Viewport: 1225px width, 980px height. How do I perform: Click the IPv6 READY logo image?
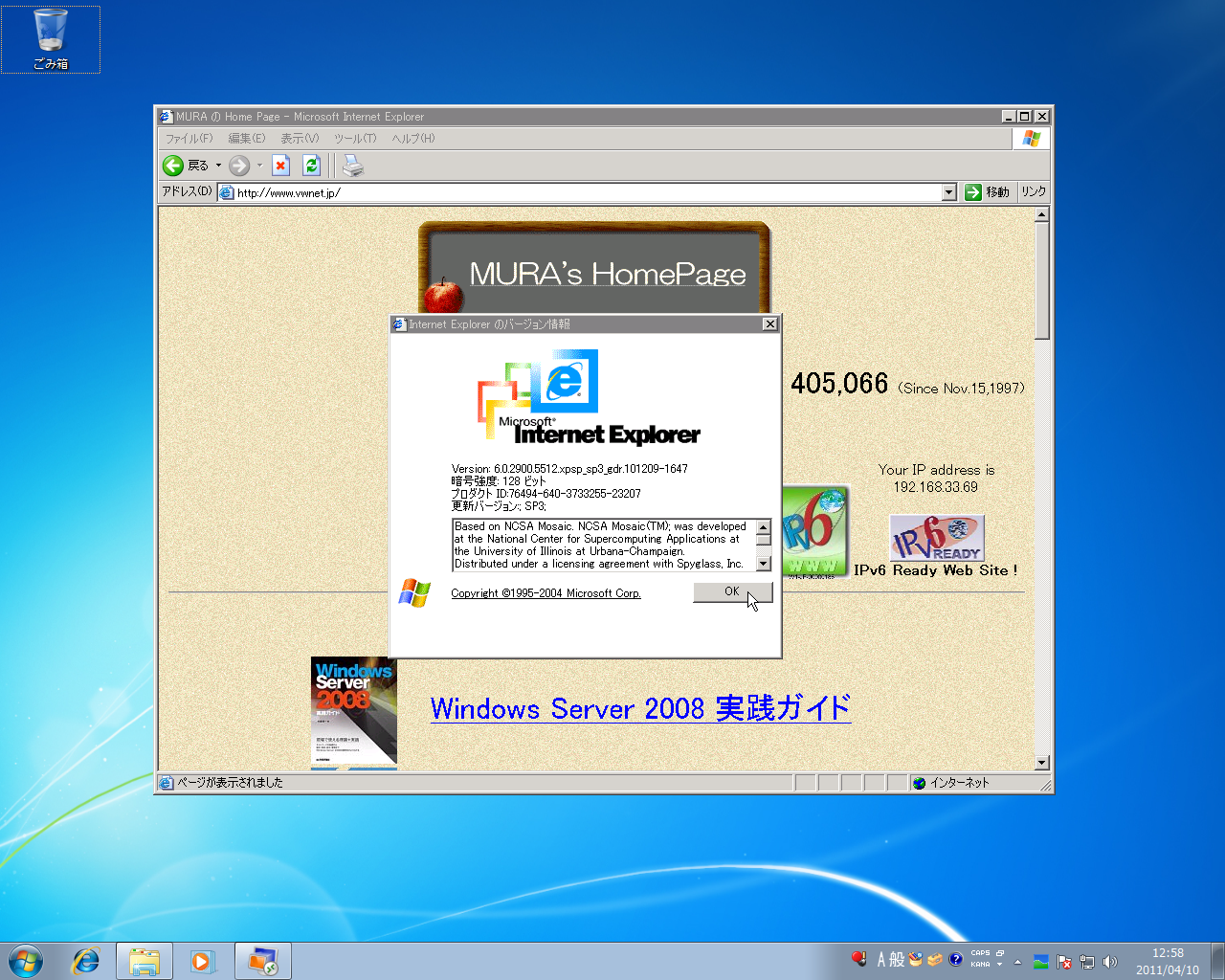click(x=936, y=538)
